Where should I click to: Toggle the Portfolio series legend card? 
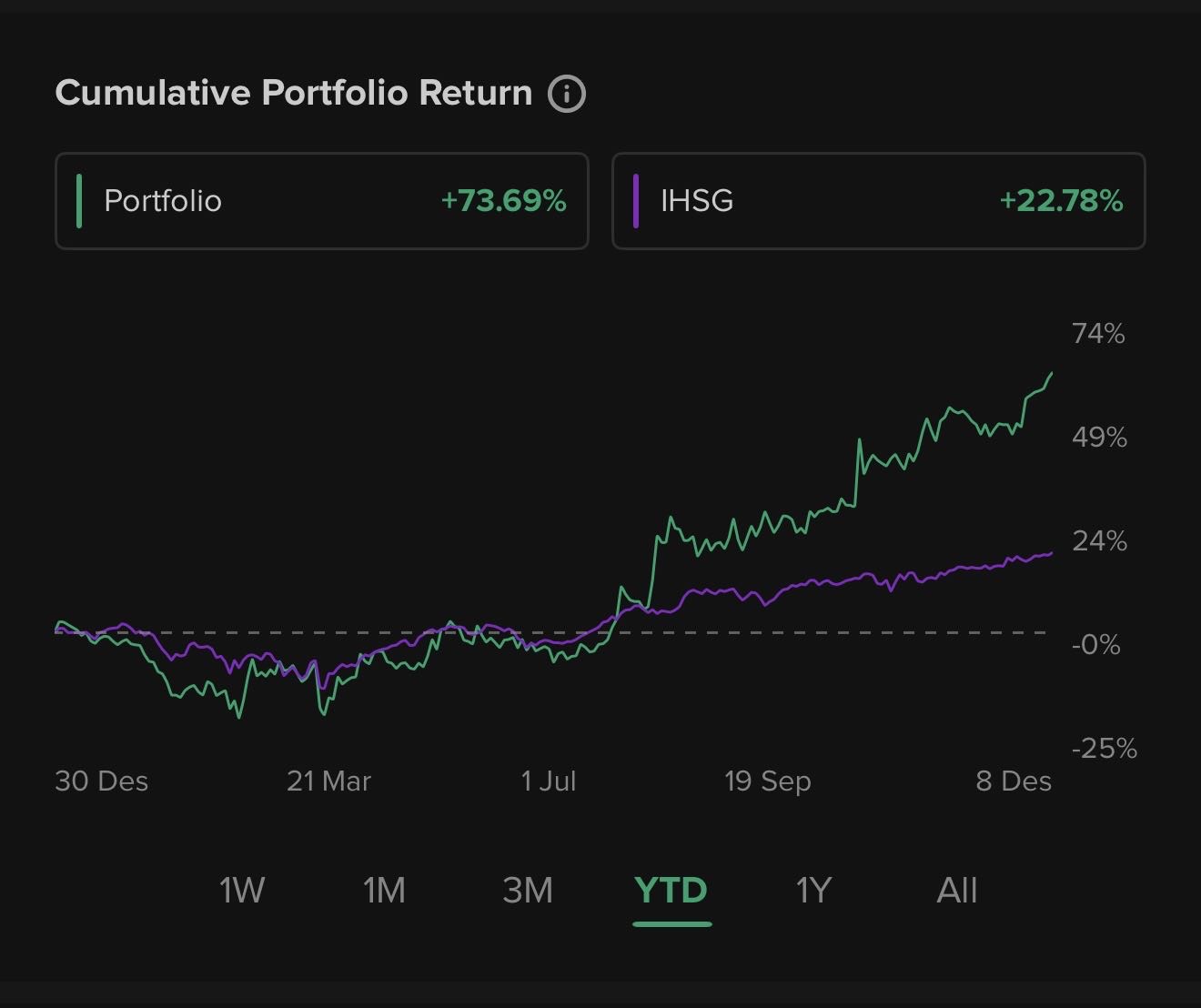pos(321,201)
